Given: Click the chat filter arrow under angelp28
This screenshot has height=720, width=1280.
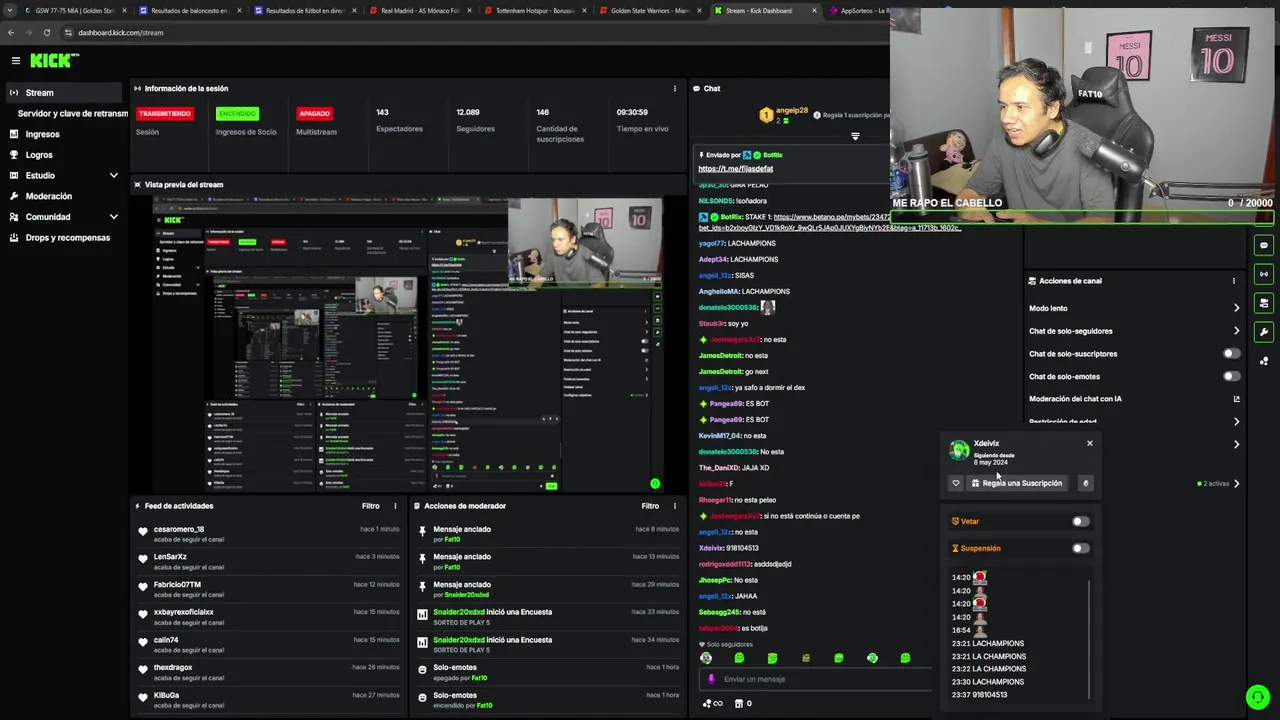Looking at the screenshot, I should (x=855, y=136).
